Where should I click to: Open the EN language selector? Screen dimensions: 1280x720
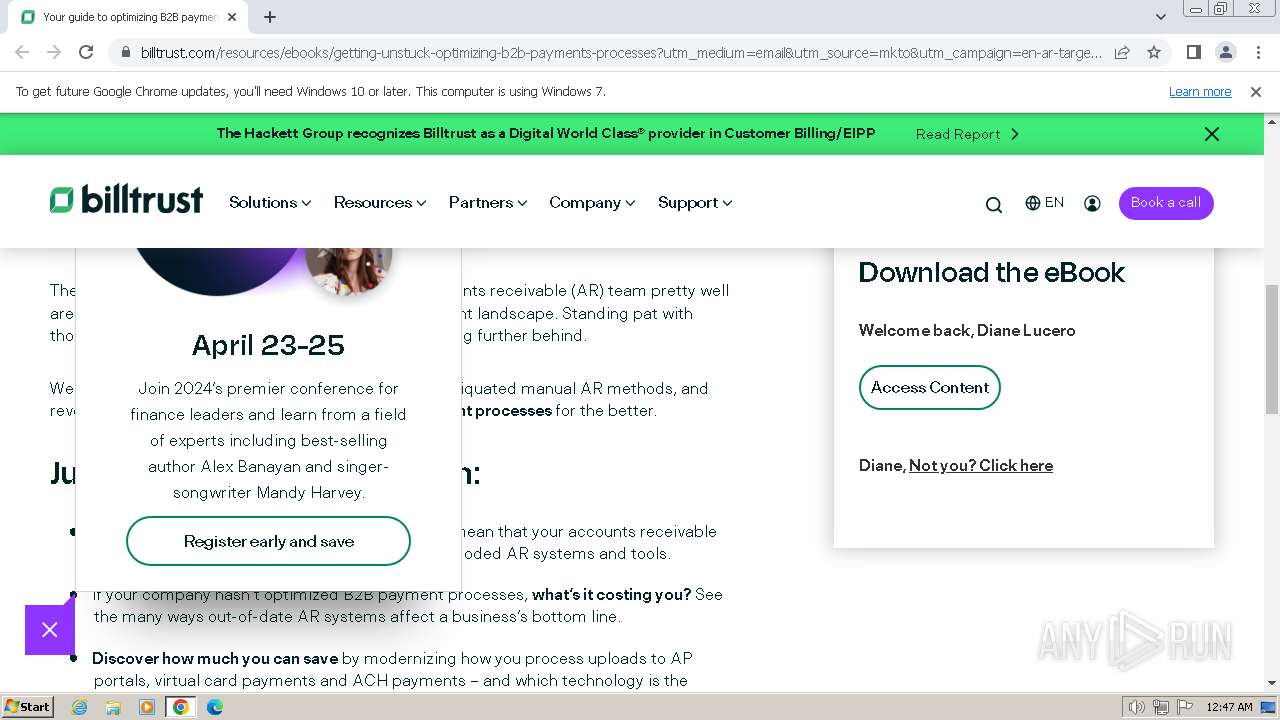tap(1045, 202)
